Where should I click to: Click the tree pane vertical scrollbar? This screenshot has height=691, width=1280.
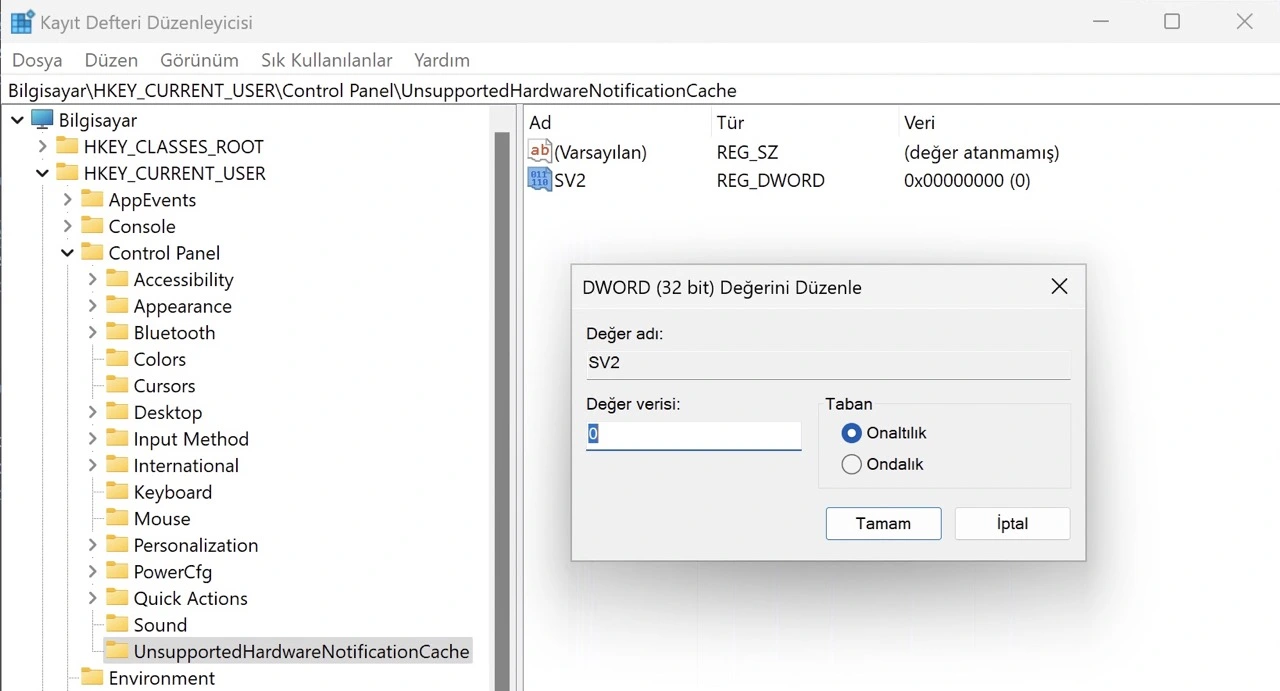click(503, 411)
